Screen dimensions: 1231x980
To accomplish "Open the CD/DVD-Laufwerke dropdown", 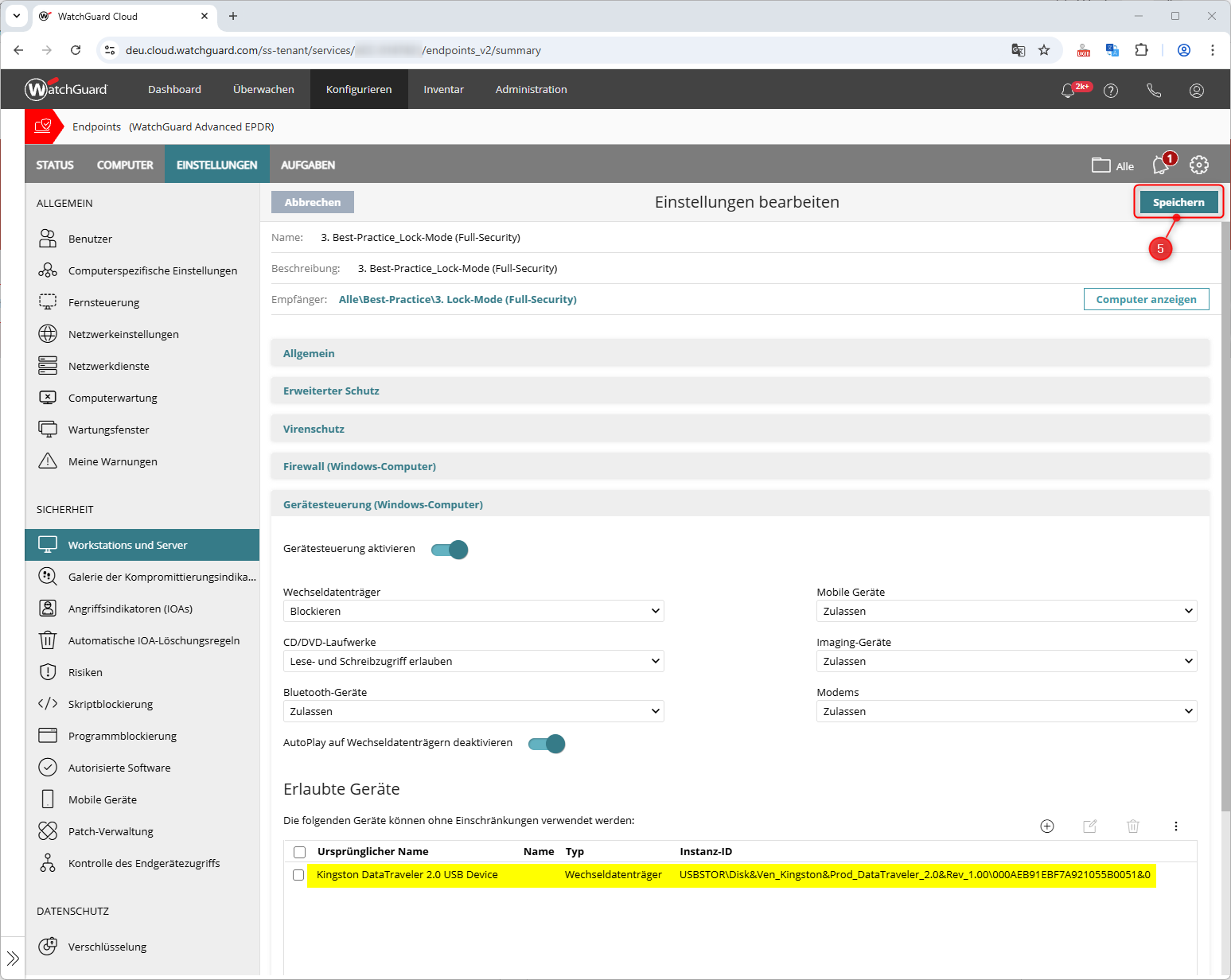I will click(x=473, y=661).
